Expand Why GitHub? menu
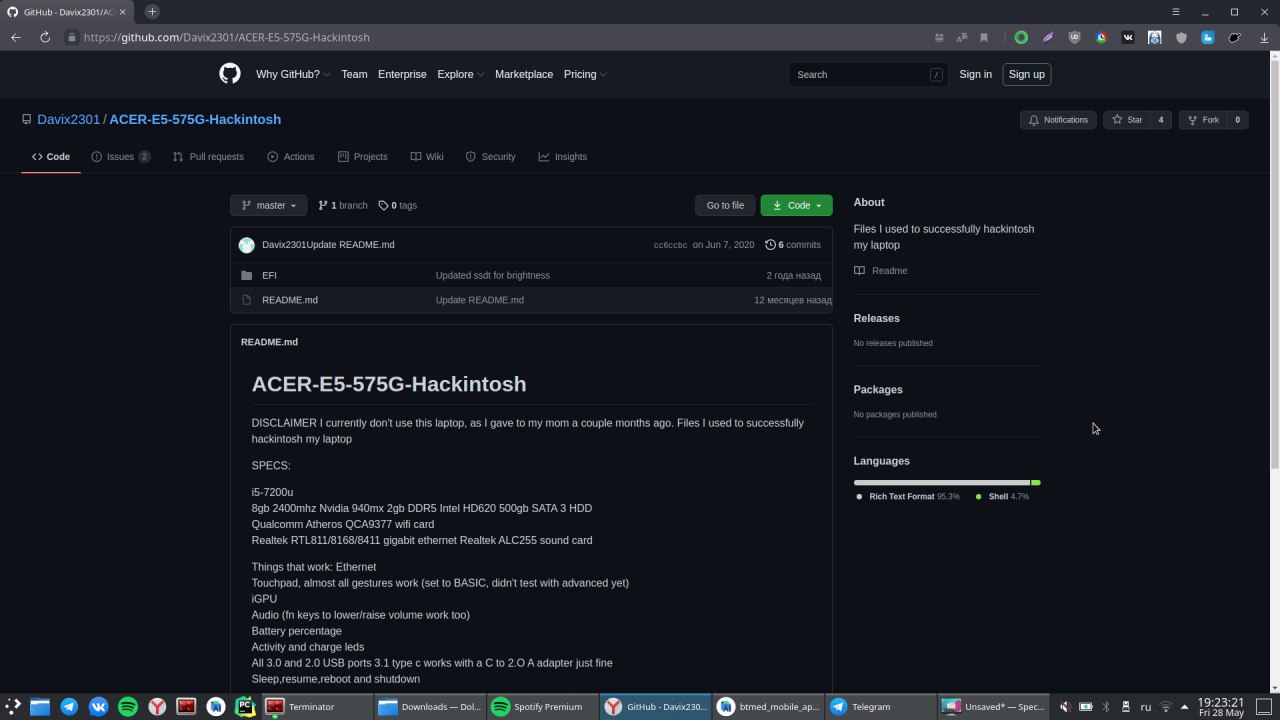 (293, 74)
